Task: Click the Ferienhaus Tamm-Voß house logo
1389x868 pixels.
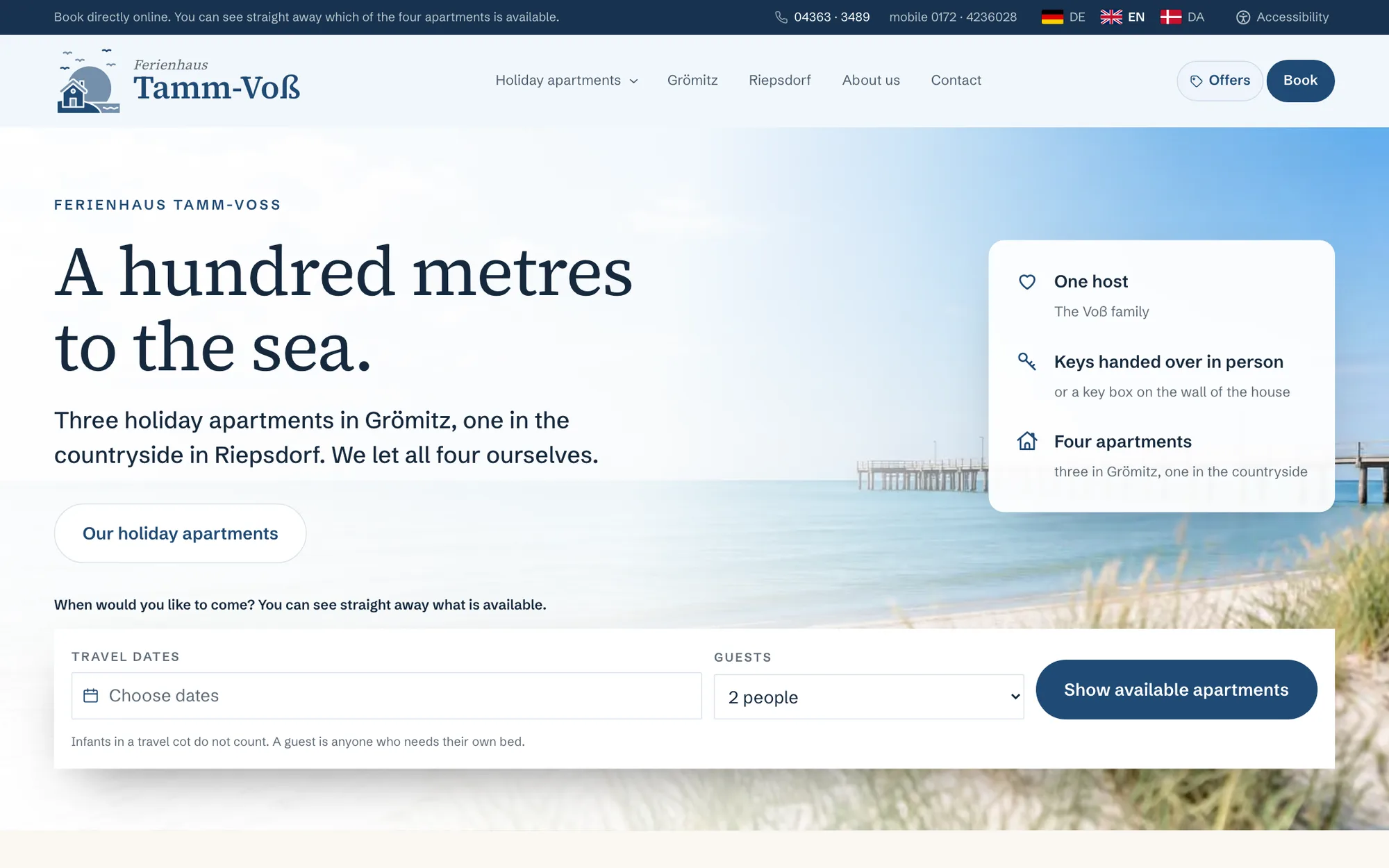Action: (x=88, y=81)
